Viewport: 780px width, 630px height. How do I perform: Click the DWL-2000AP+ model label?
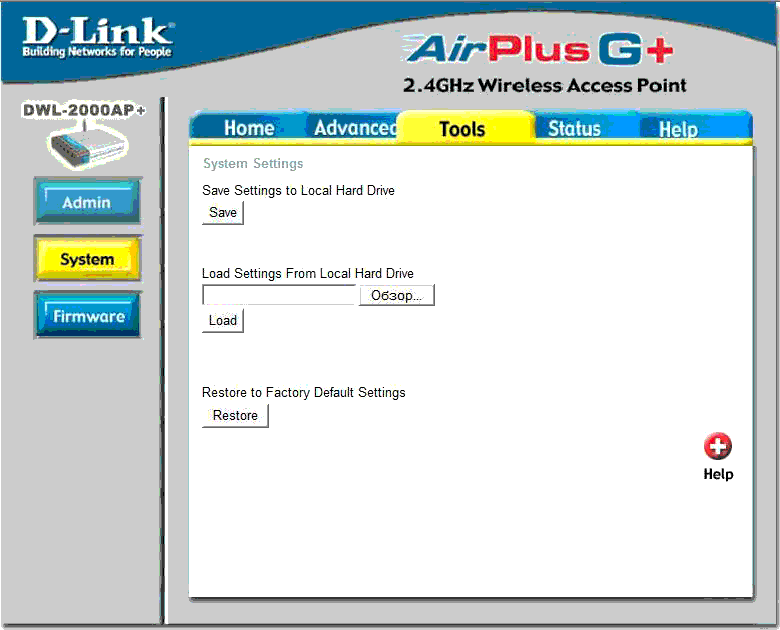(x=84, y=109)
